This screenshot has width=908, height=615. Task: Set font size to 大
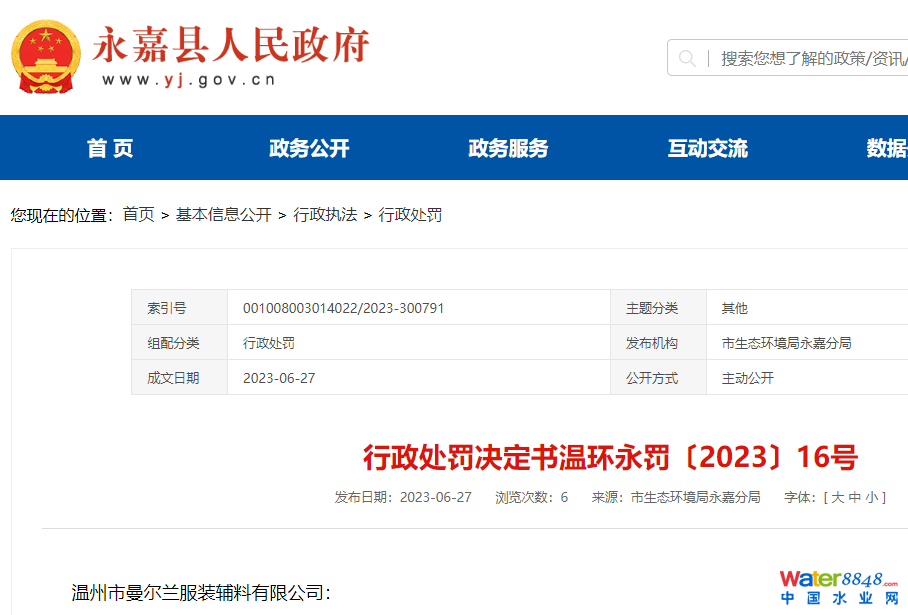[838, 497]
